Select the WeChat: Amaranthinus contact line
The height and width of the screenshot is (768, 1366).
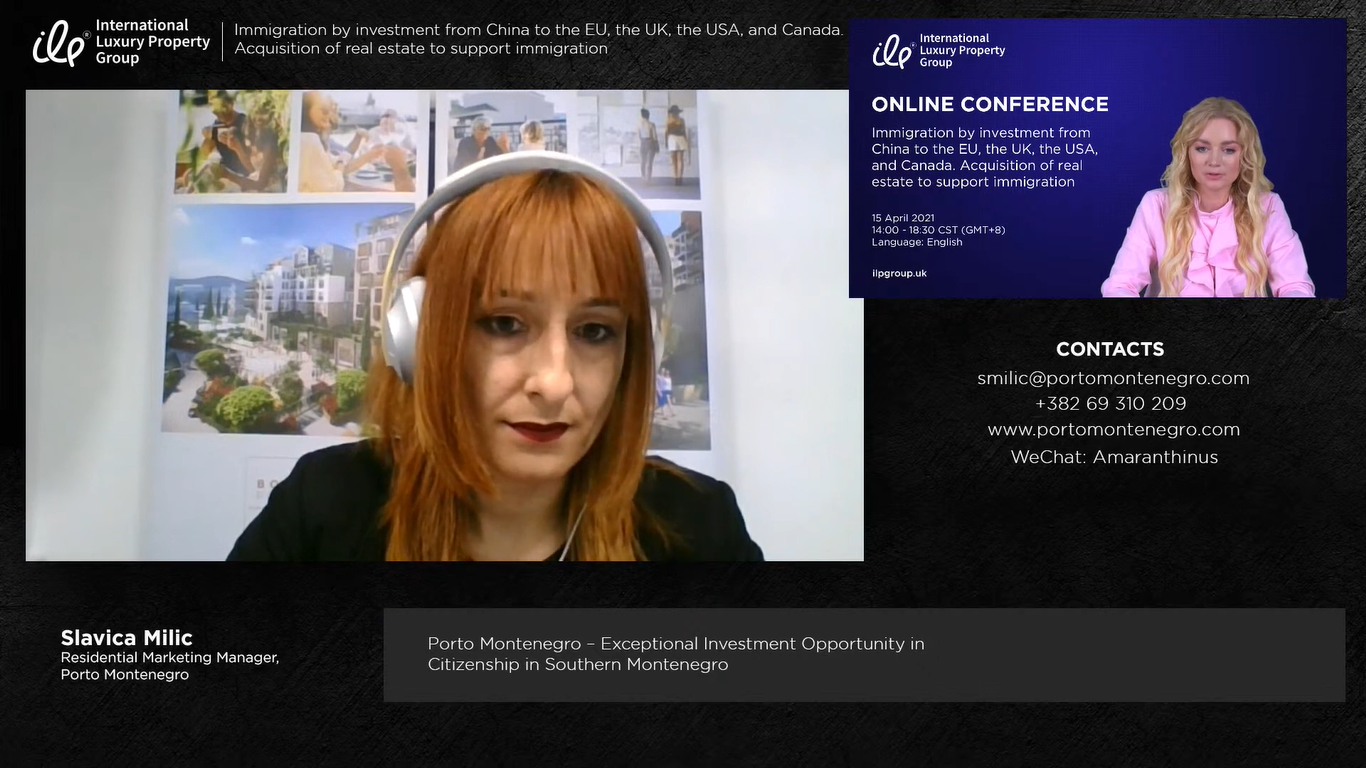point(1113,457)
